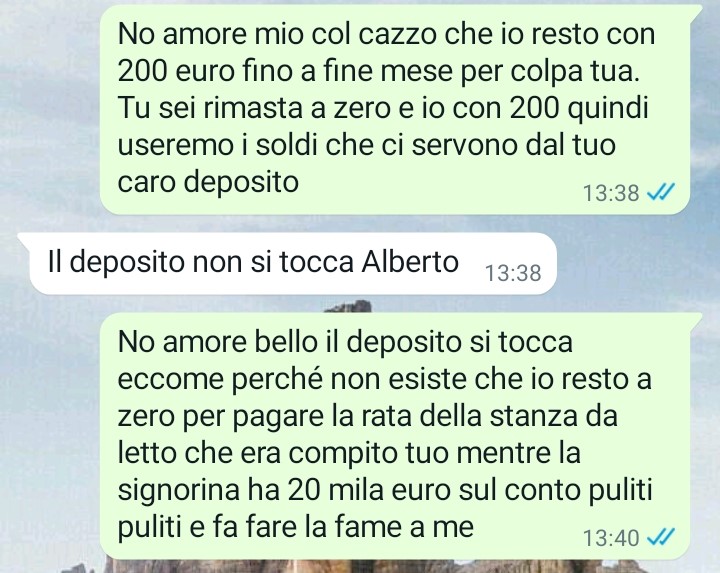The width and height of the screenshot is (720, 573).
Task: Click the line "signorina ha 20 mila euro"
Action: (385, 490)
